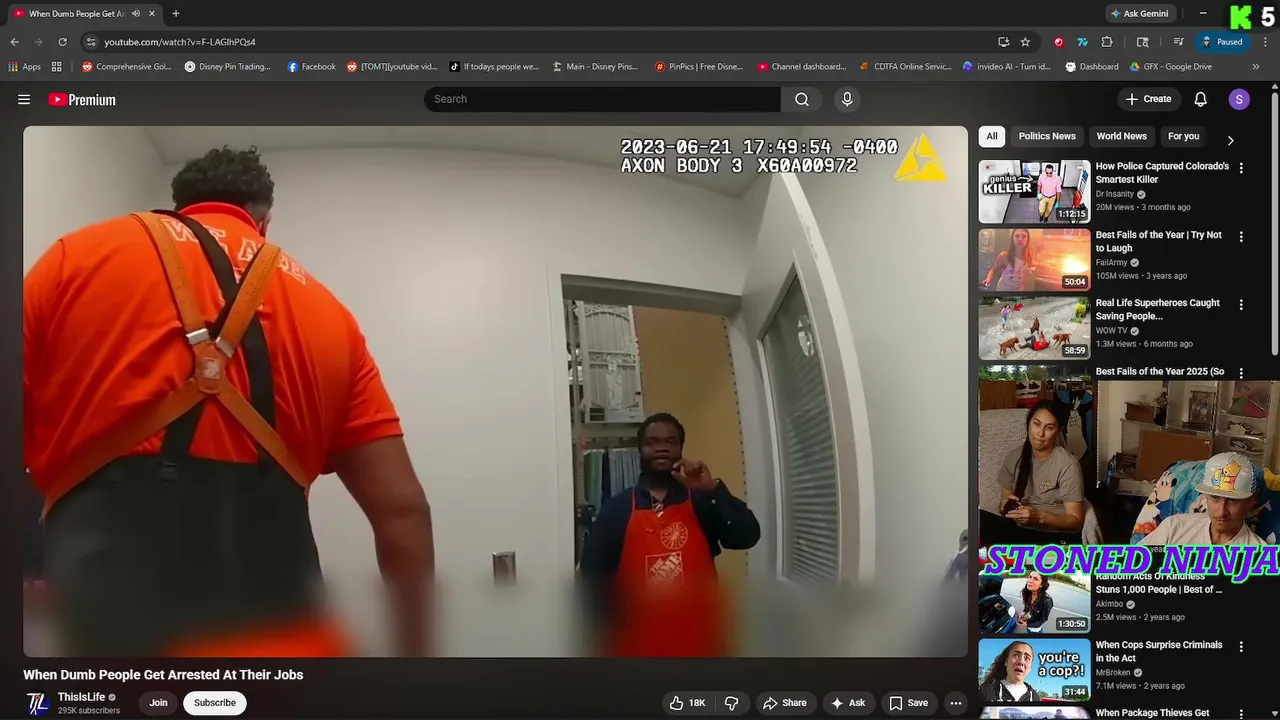The image size is (1280, 720).
Task: Click the page vertical scrollbar
Action: pyautogui.click(x=1274, y=222)
